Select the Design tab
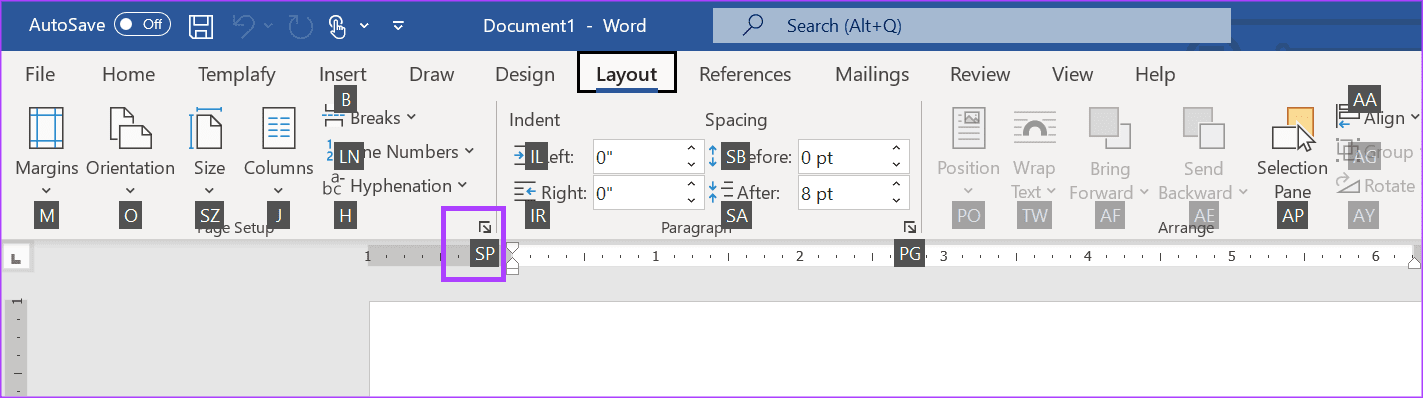 tap(525, 74)
